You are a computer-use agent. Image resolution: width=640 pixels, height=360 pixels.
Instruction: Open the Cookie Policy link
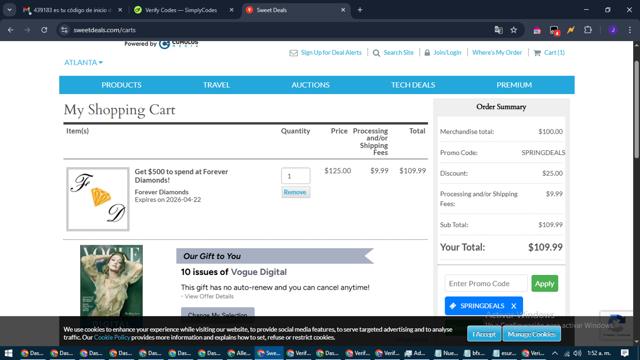[112, 338]
